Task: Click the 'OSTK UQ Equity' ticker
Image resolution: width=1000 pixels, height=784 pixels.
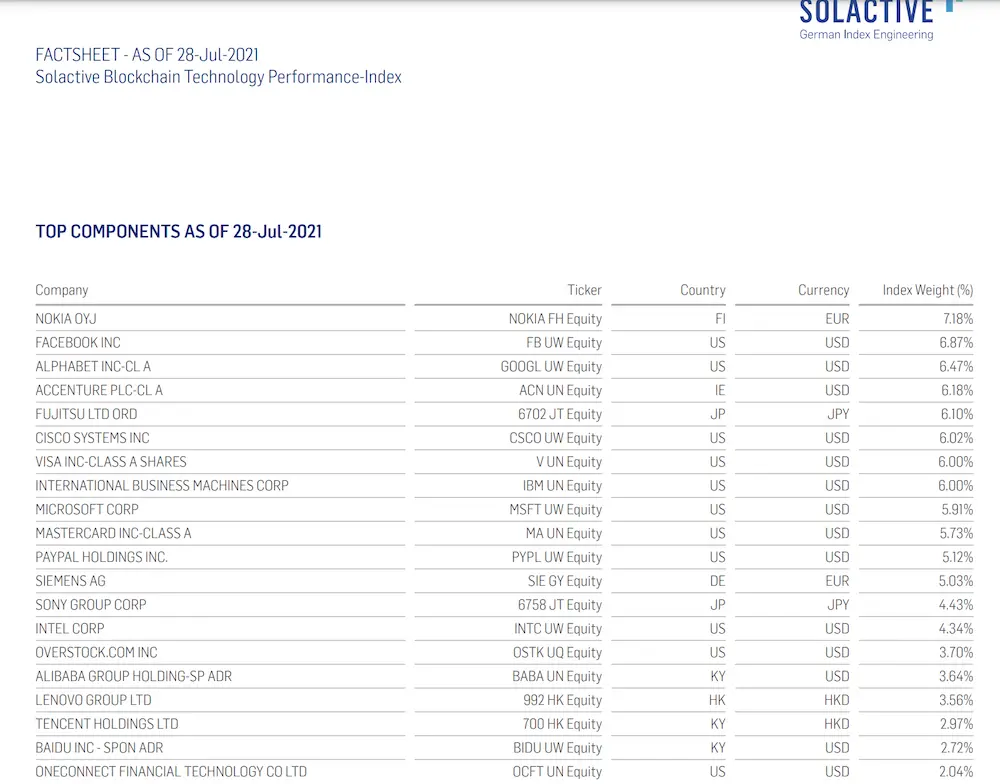Action: tap(557, 653)
